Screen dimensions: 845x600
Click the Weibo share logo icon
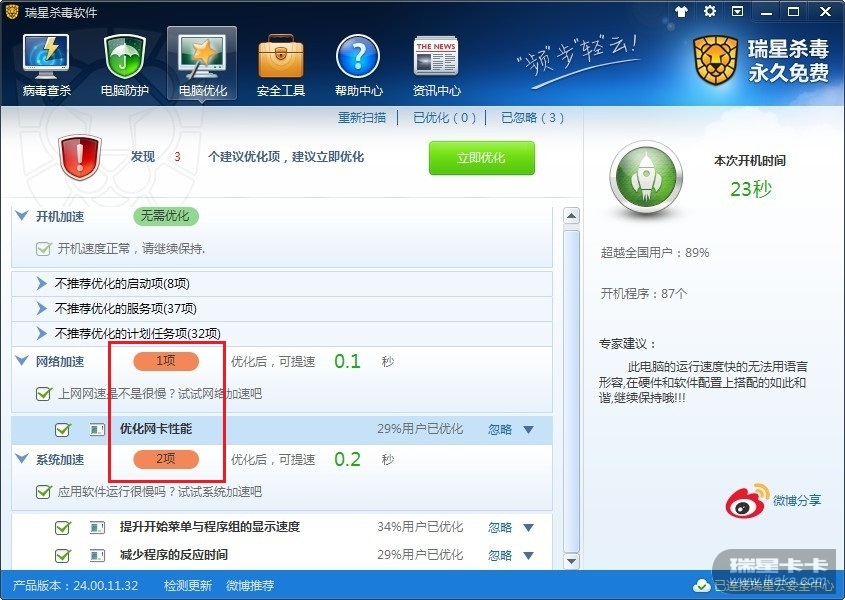[x=747, y=500]
